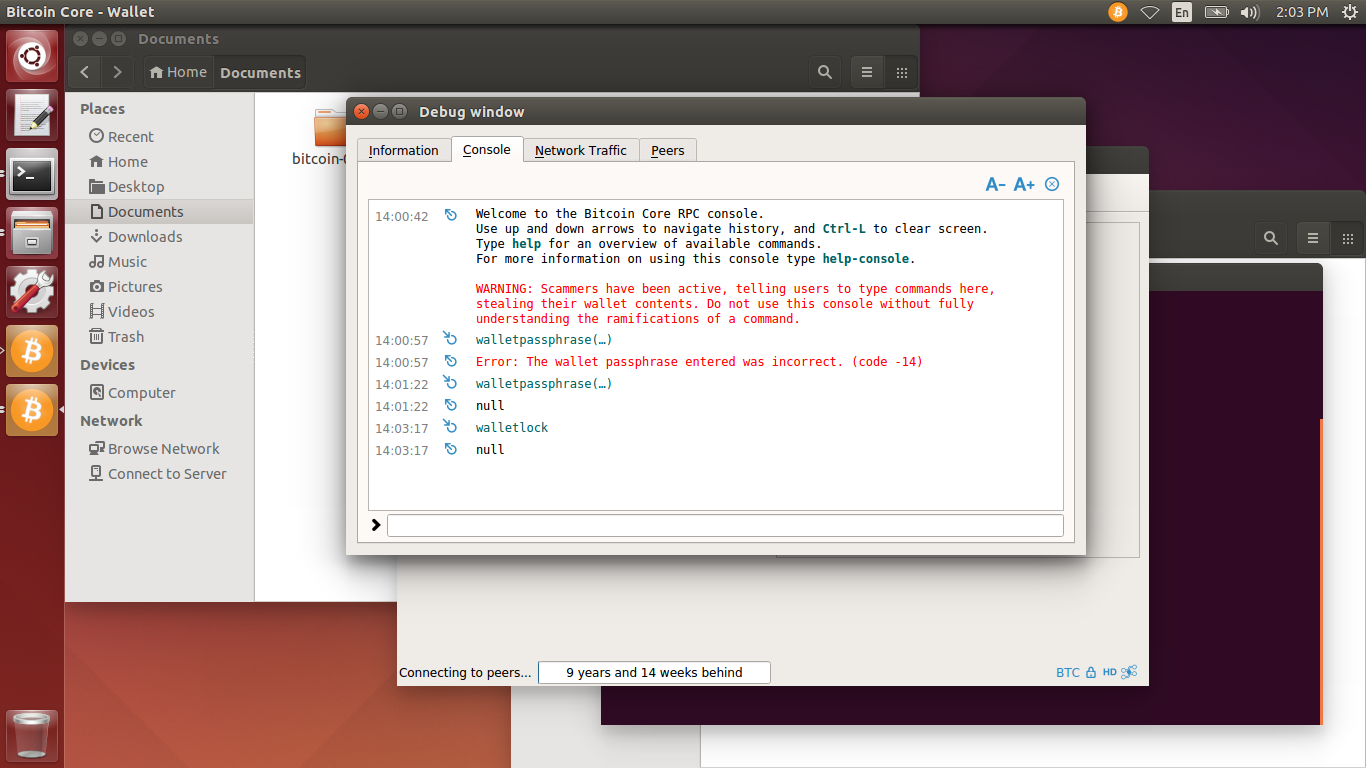Switch Documents window to grid view

point(901,72)
